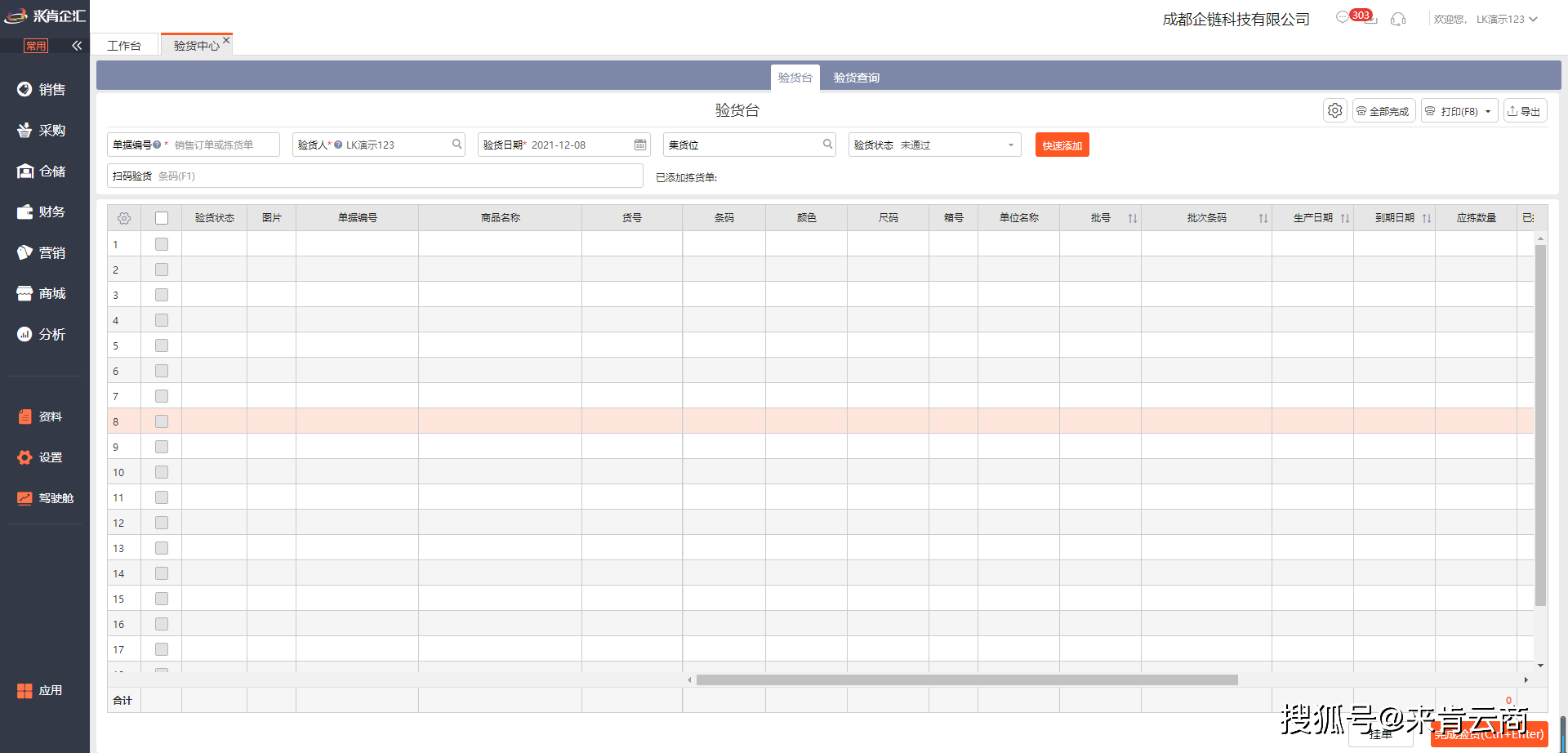Image resolution: width=1568 pixels, height=753 pixels.
Task: Switch to the 验货查询 tab
Action: (x=856, y=78)
